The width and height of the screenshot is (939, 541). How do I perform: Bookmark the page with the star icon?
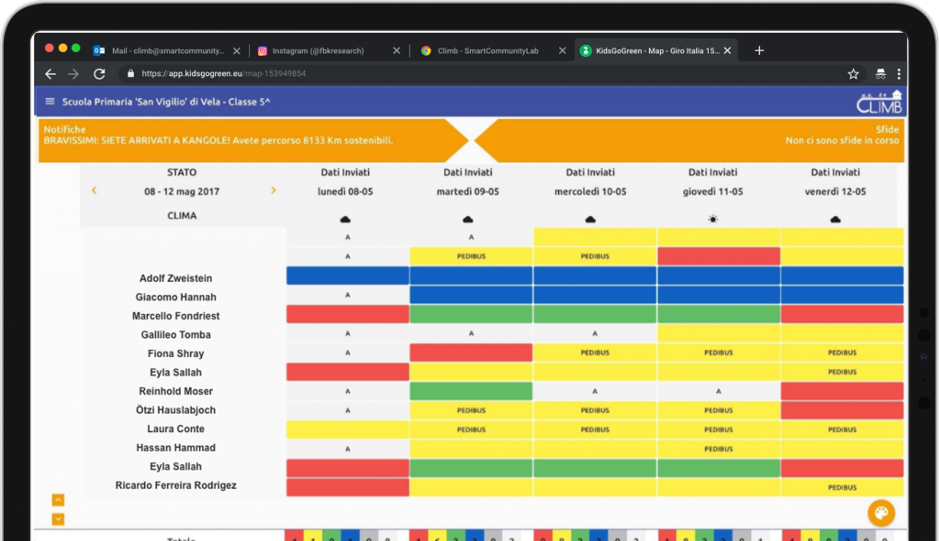[853, 74]
